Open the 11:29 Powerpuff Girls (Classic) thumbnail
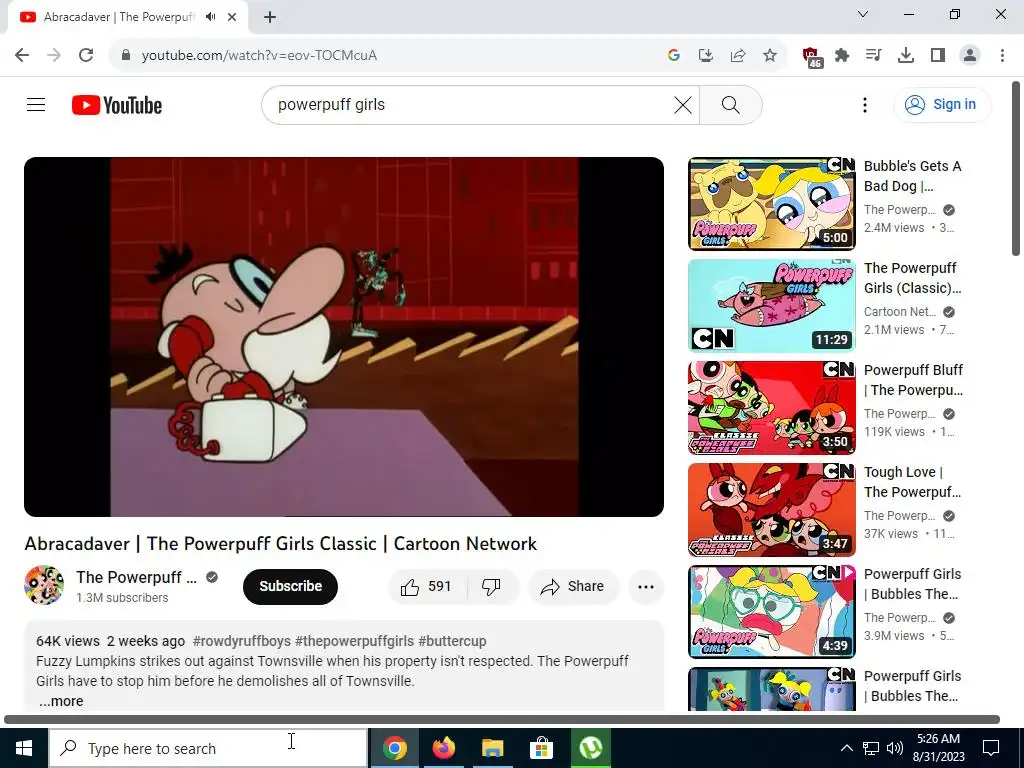Image resolution: width=1024 pixels, height=768 pixels. pos(771,306)
